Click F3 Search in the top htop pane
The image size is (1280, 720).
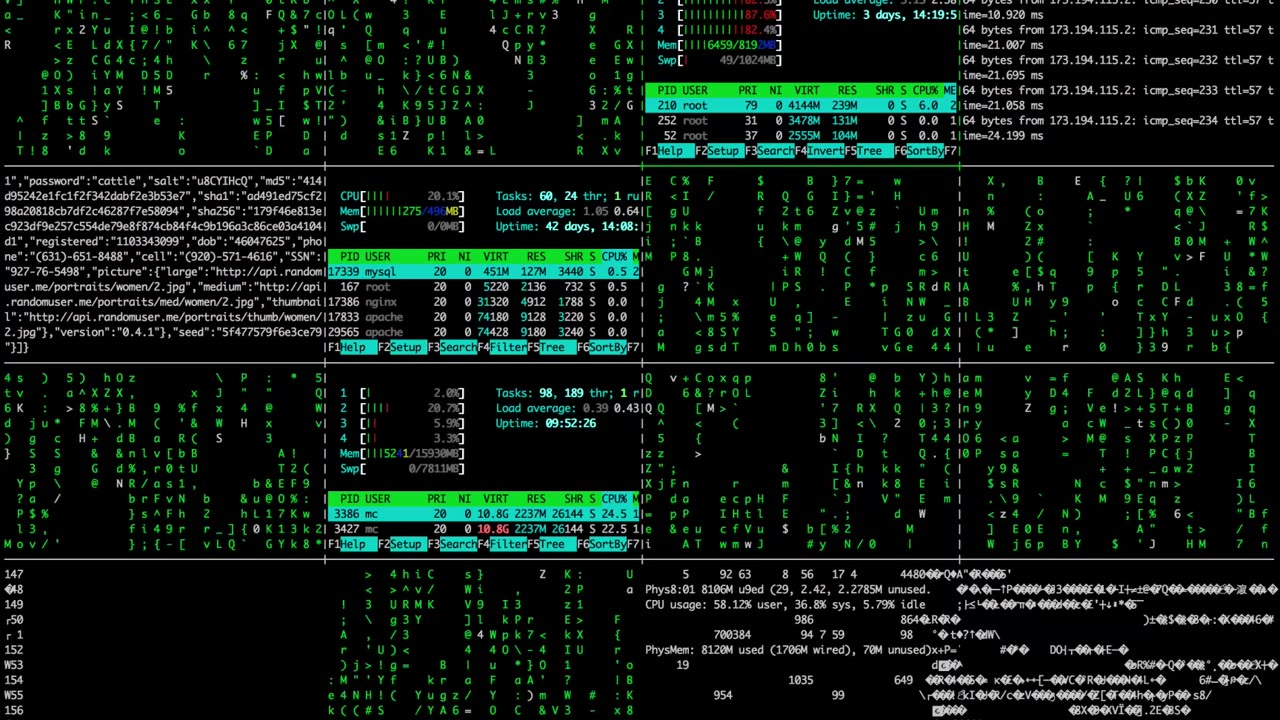click(769, 151)
